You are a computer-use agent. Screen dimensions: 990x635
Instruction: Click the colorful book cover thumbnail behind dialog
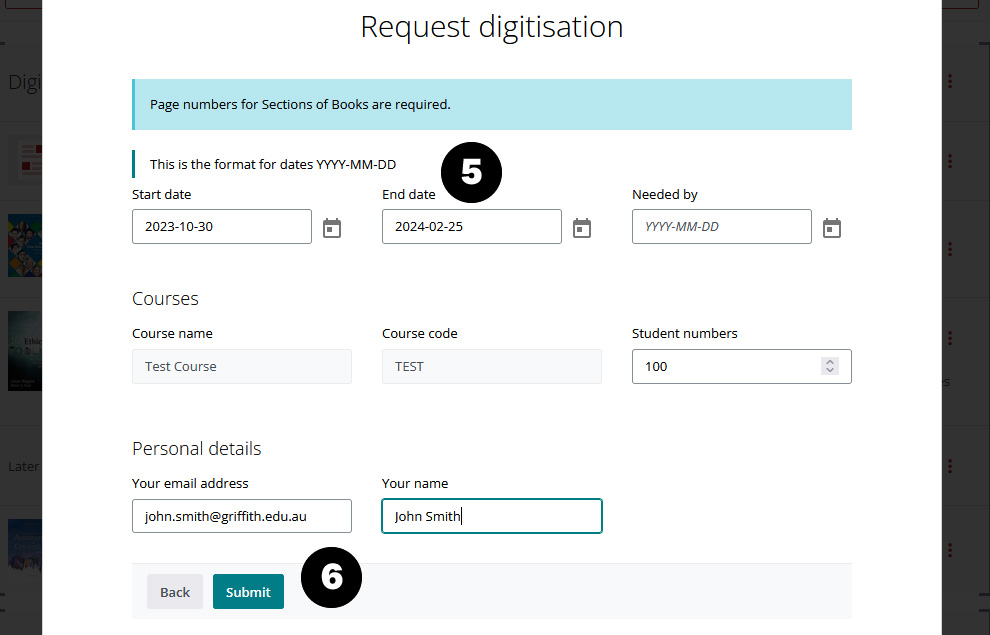(x=24, y=245)
